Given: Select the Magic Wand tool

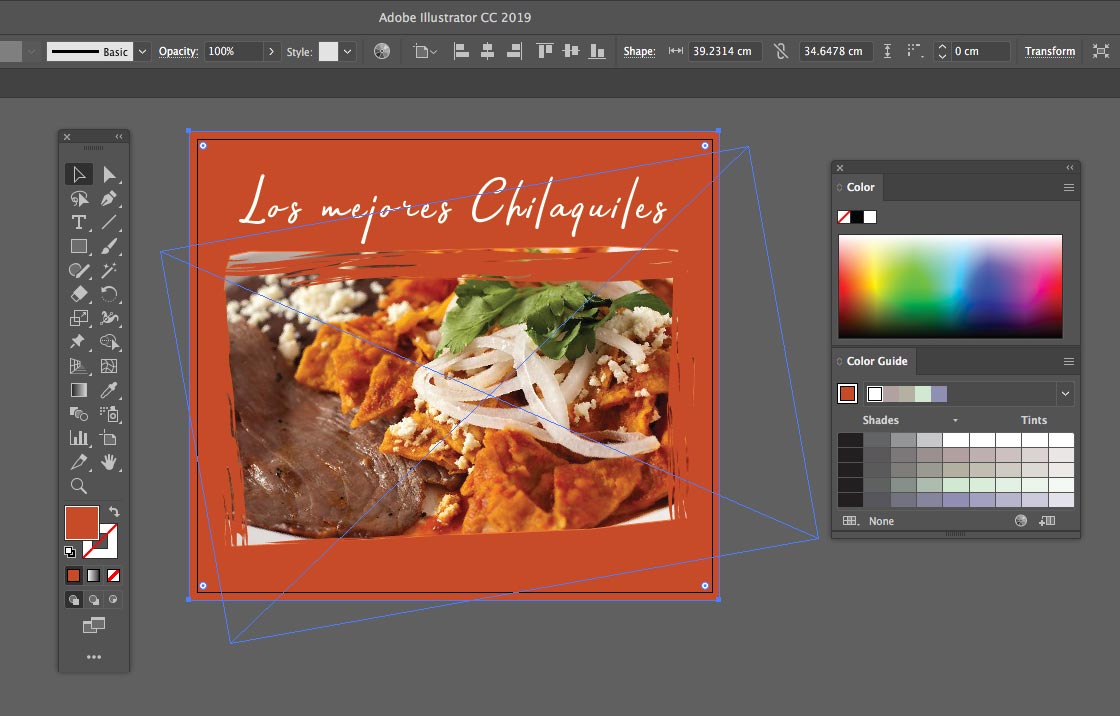Looking at the screenshot, I should pyautogui.click(x=109, y=270).
